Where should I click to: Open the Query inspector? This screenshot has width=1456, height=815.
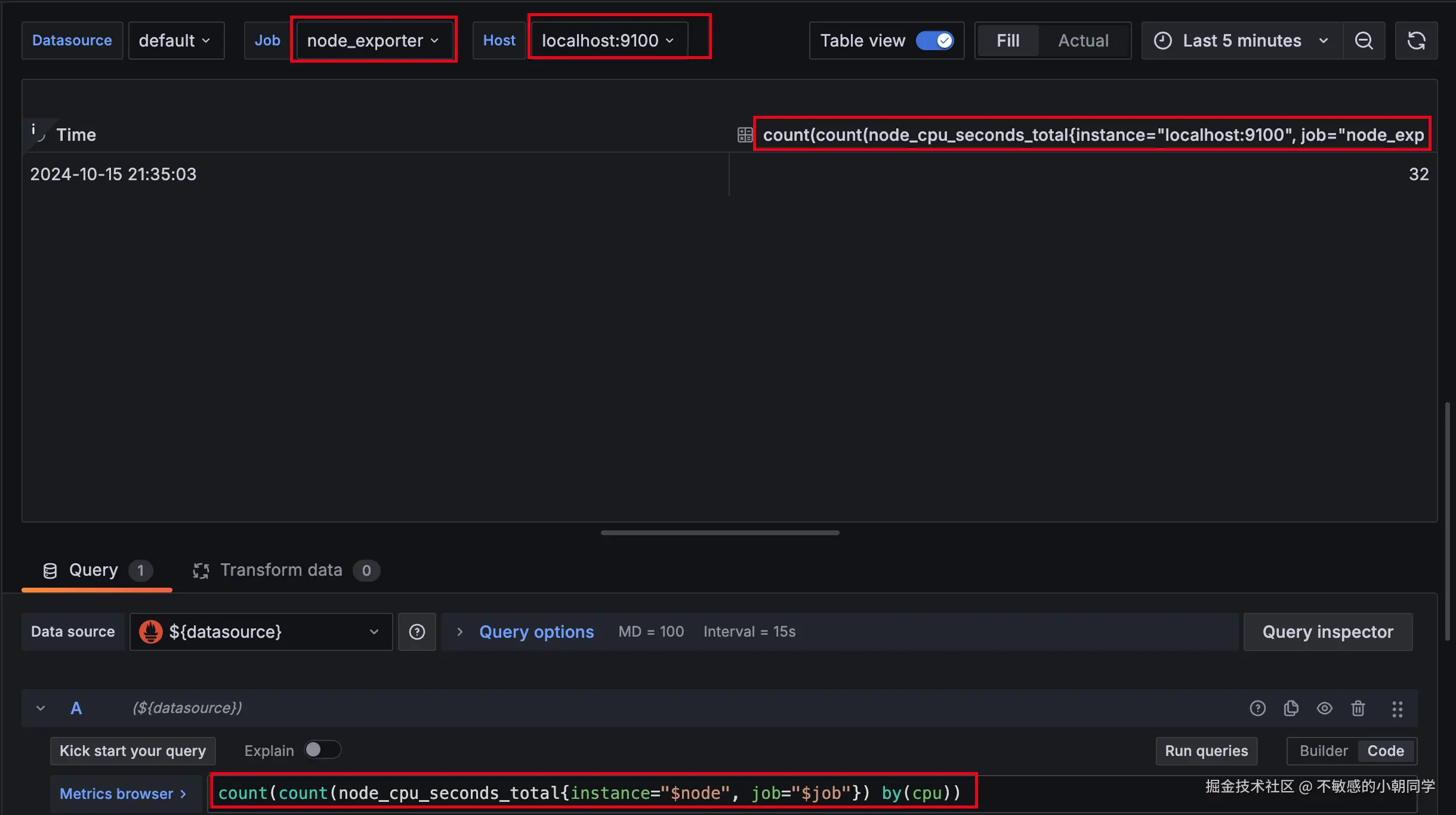point(1328,632)
